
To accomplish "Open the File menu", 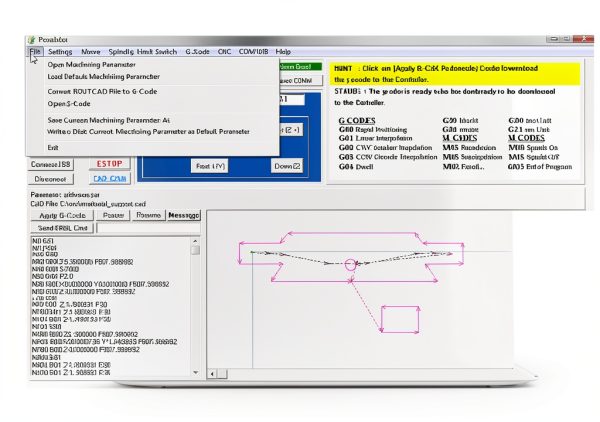I will [35, 52].
